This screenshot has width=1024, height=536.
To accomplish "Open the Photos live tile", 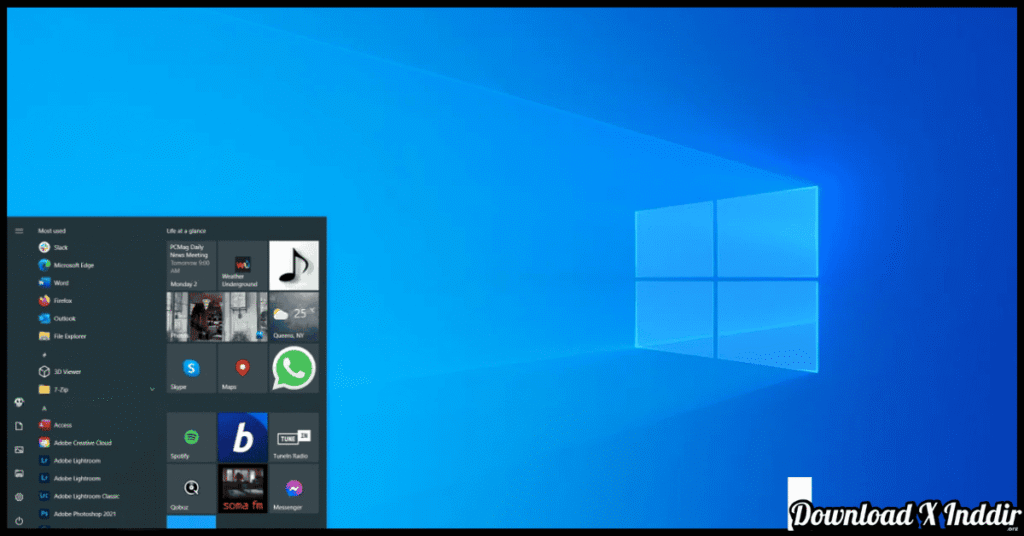I will click(217, 317).
